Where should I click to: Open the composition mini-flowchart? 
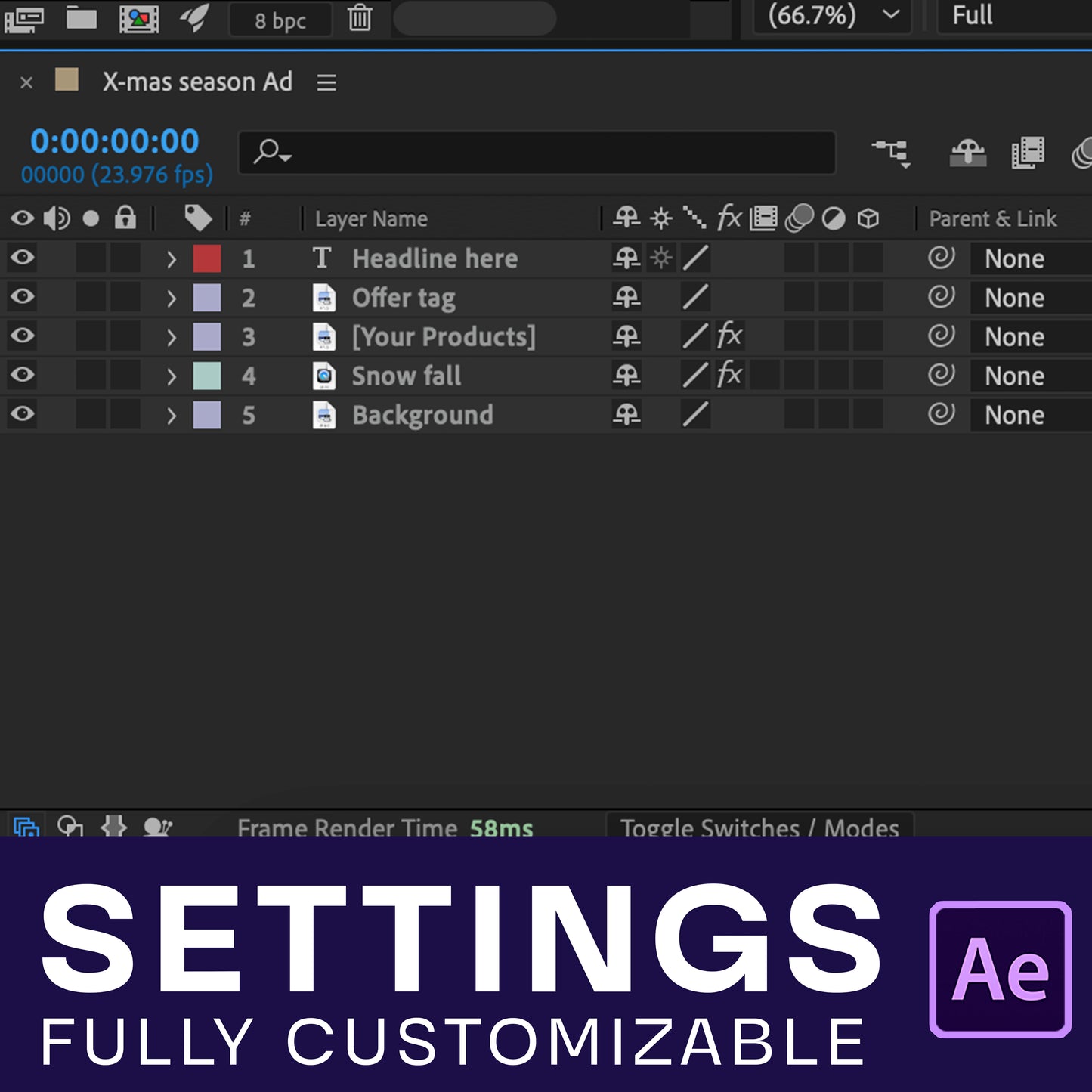(x=892, y=153)
